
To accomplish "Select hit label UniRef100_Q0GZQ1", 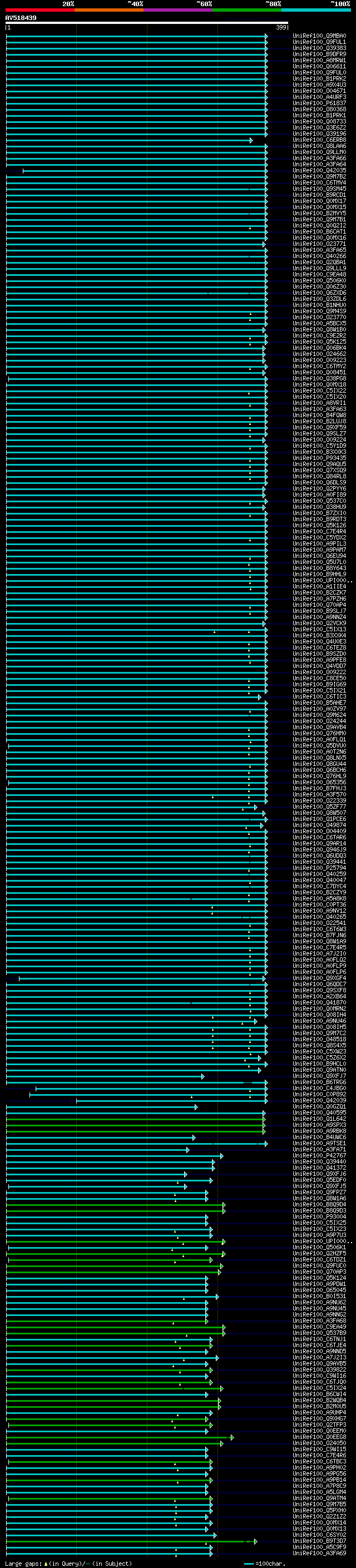I will click(319, 1106).
